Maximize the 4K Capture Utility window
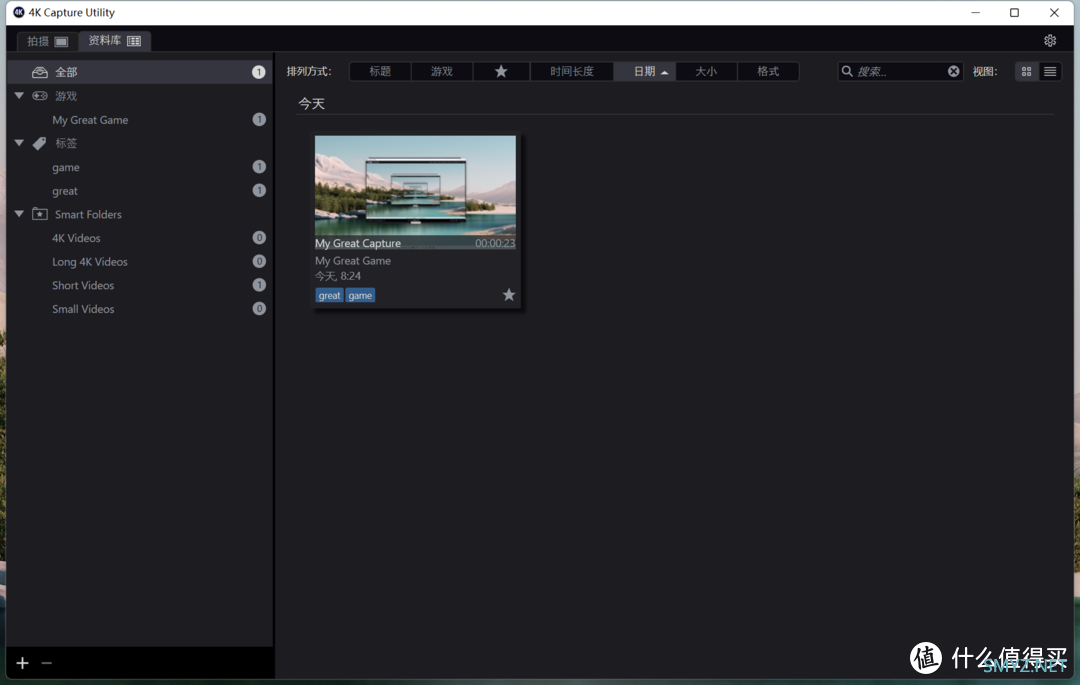The width and height of the screenshot is (1080, 685). tap(1015, 12)
